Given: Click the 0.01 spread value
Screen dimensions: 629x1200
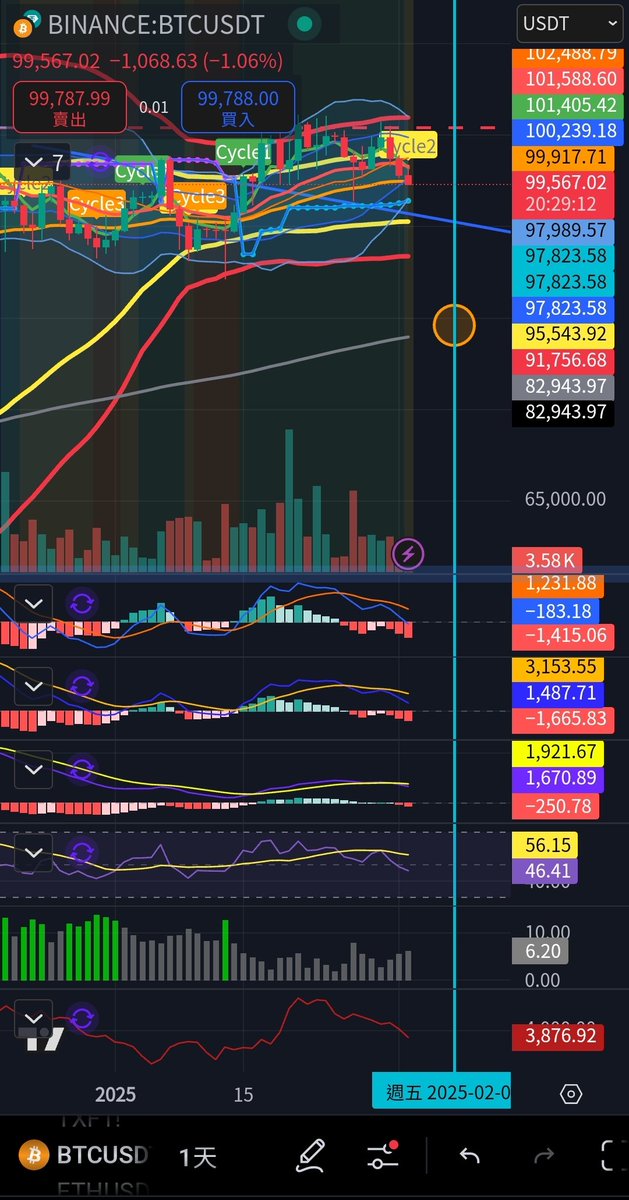Looking at the screenshot, I should [x=154, y=106].
